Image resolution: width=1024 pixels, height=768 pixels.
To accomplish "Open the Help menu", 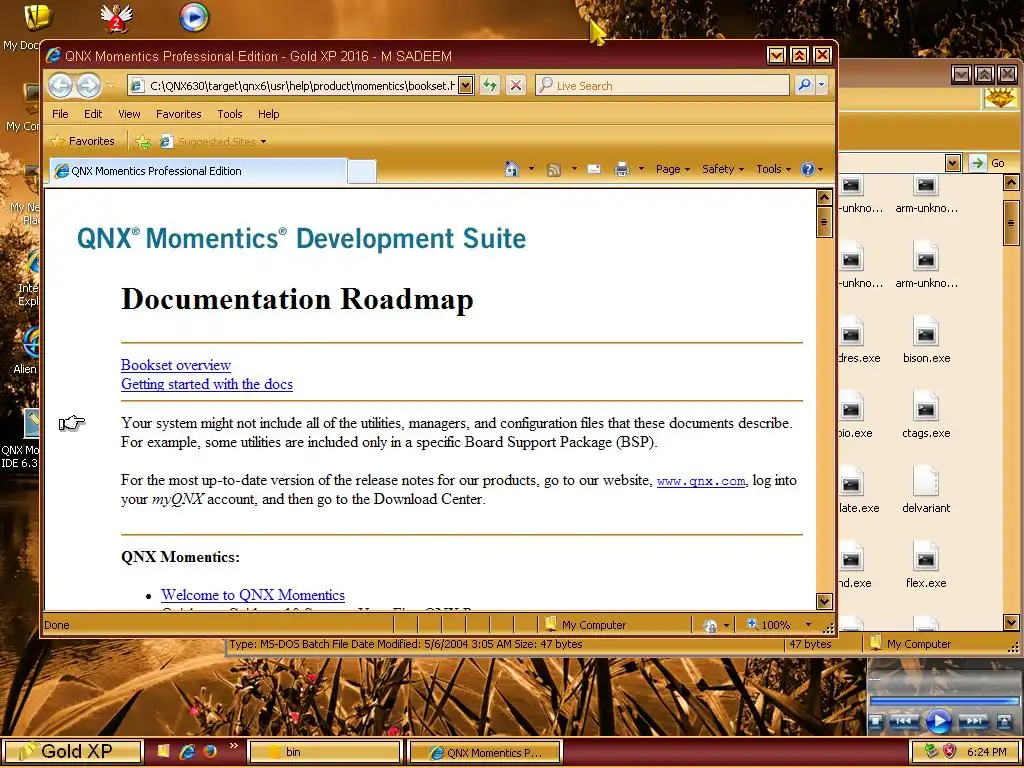I will [268, 114].
